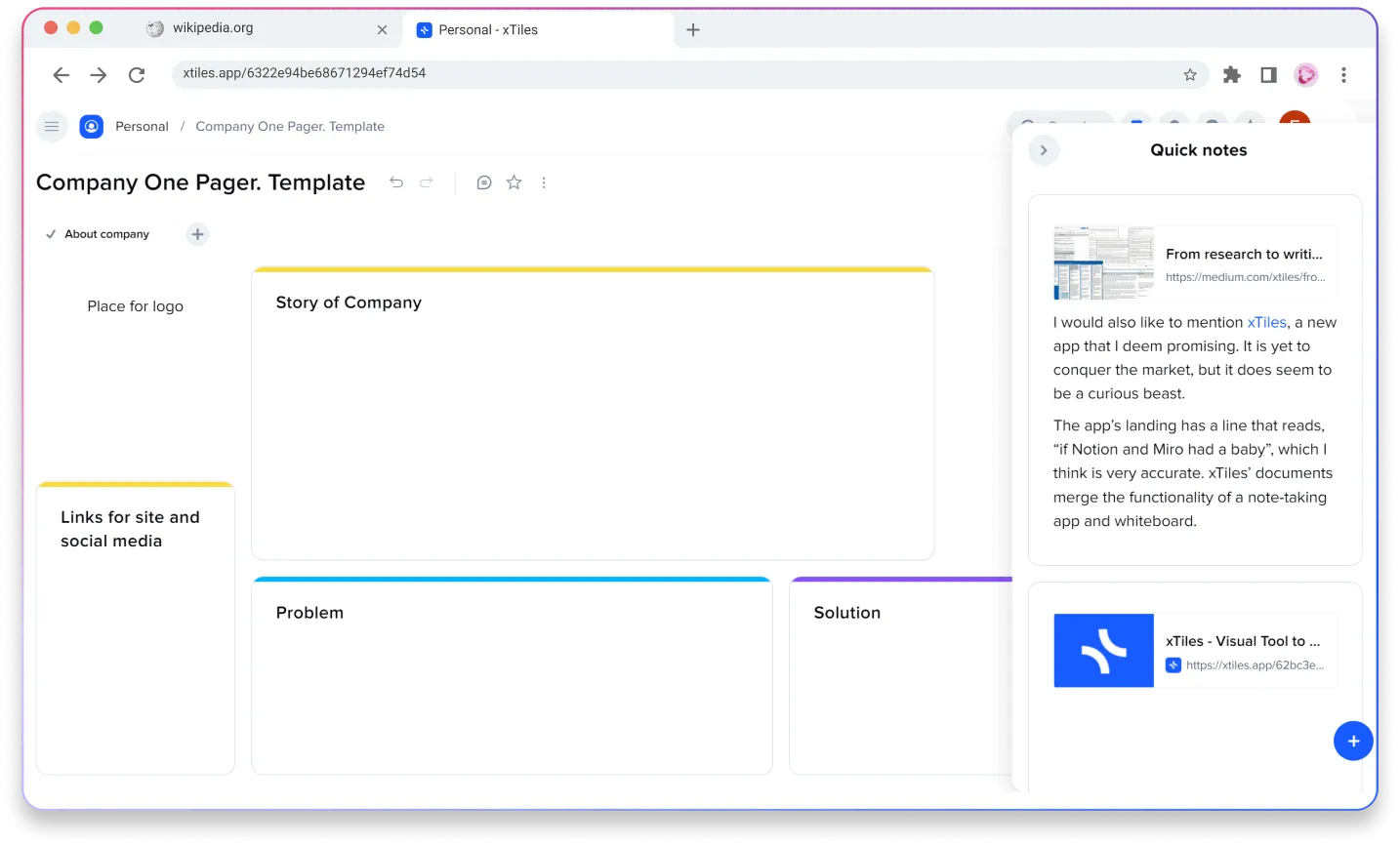Undo the last edit on the page
Screen dimensions: 1400x846
pyautogui.click(x=396, y=182)
